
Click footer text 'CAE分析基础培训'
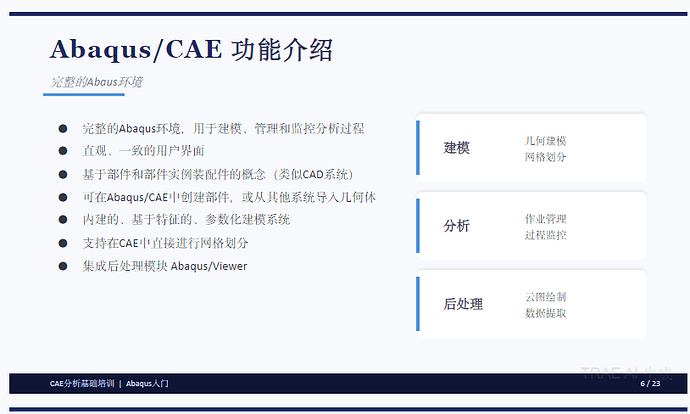[x=82, y=384]
